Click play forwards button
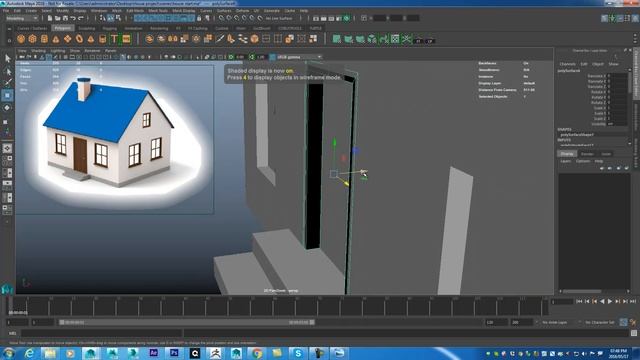The height and width of the screenshot is (360, 640). point(610,302)
